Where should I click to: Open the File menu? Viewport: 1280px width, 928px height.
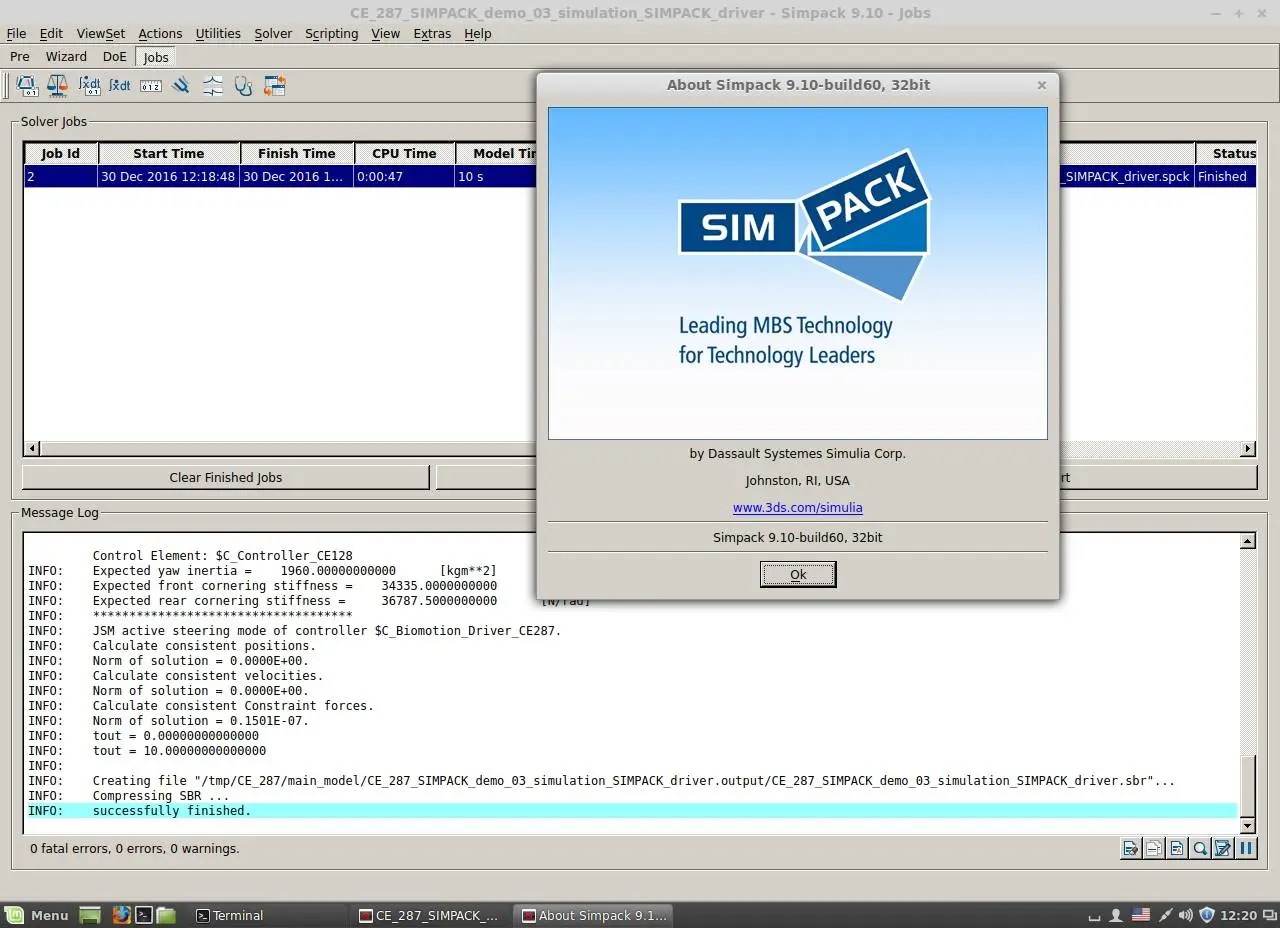(16, 33)
